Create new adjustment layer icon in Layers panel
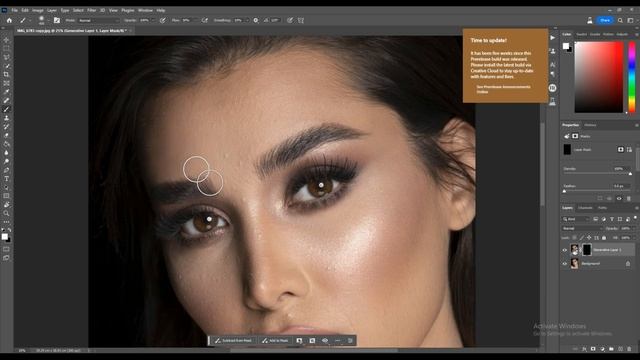640x360 pixels. (602, 349)
